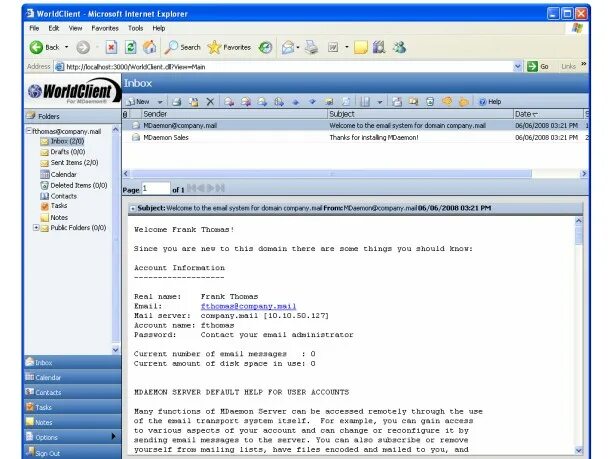This screenshot has height=459, width=612.
Task: Open the address bar dropdown arrow
Action: (x=518, y=66)
